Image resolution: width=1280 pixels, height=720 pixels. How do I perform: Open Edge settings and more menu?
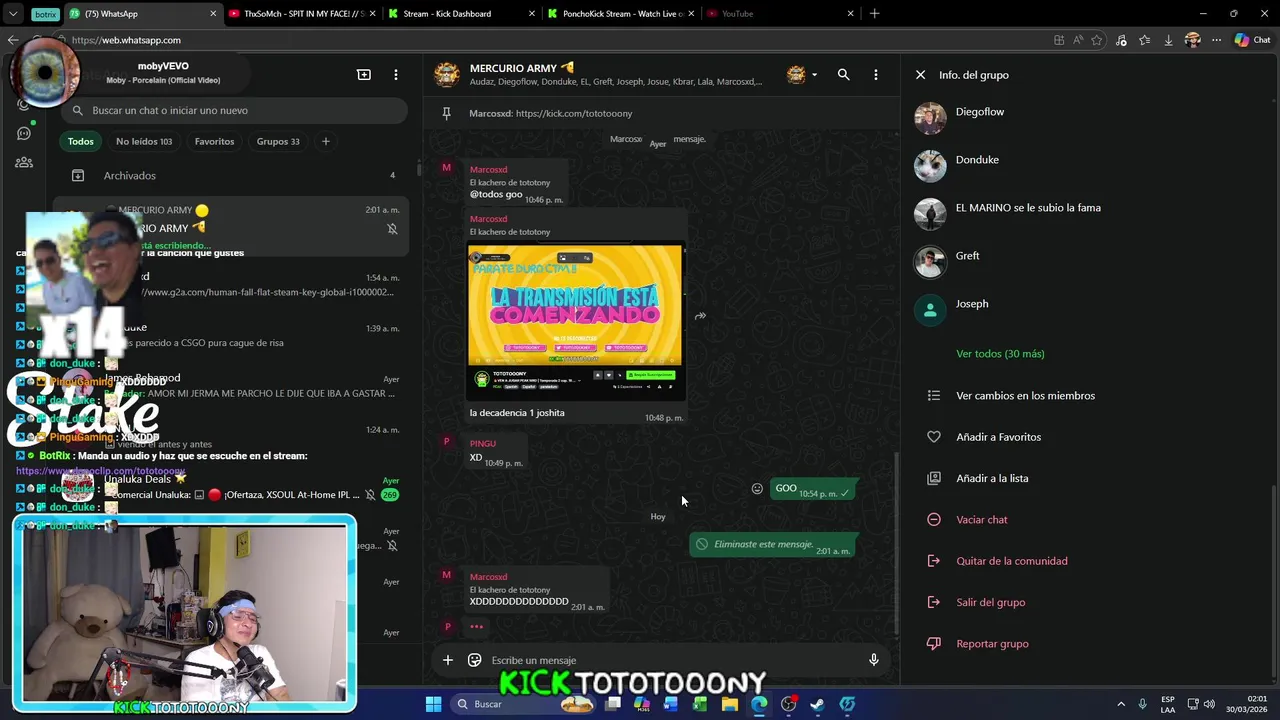[1216, 40]
